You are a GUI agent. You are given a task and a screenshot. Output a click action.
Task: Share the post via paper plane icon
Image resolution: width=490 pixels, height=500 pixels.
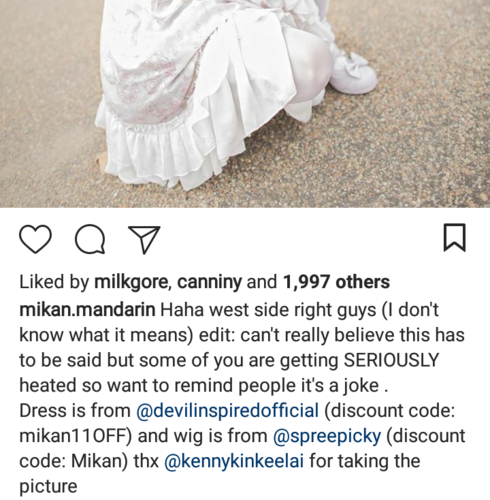pos(144,239)
